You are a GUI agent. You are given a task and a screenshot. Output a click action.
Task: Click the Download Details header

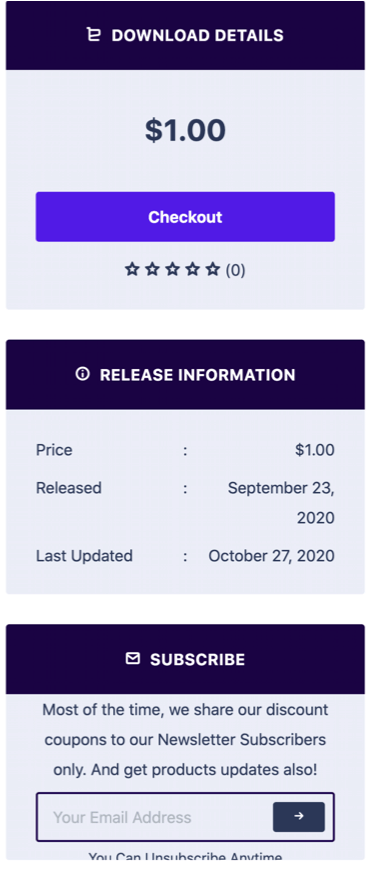[x=185, y=35]
